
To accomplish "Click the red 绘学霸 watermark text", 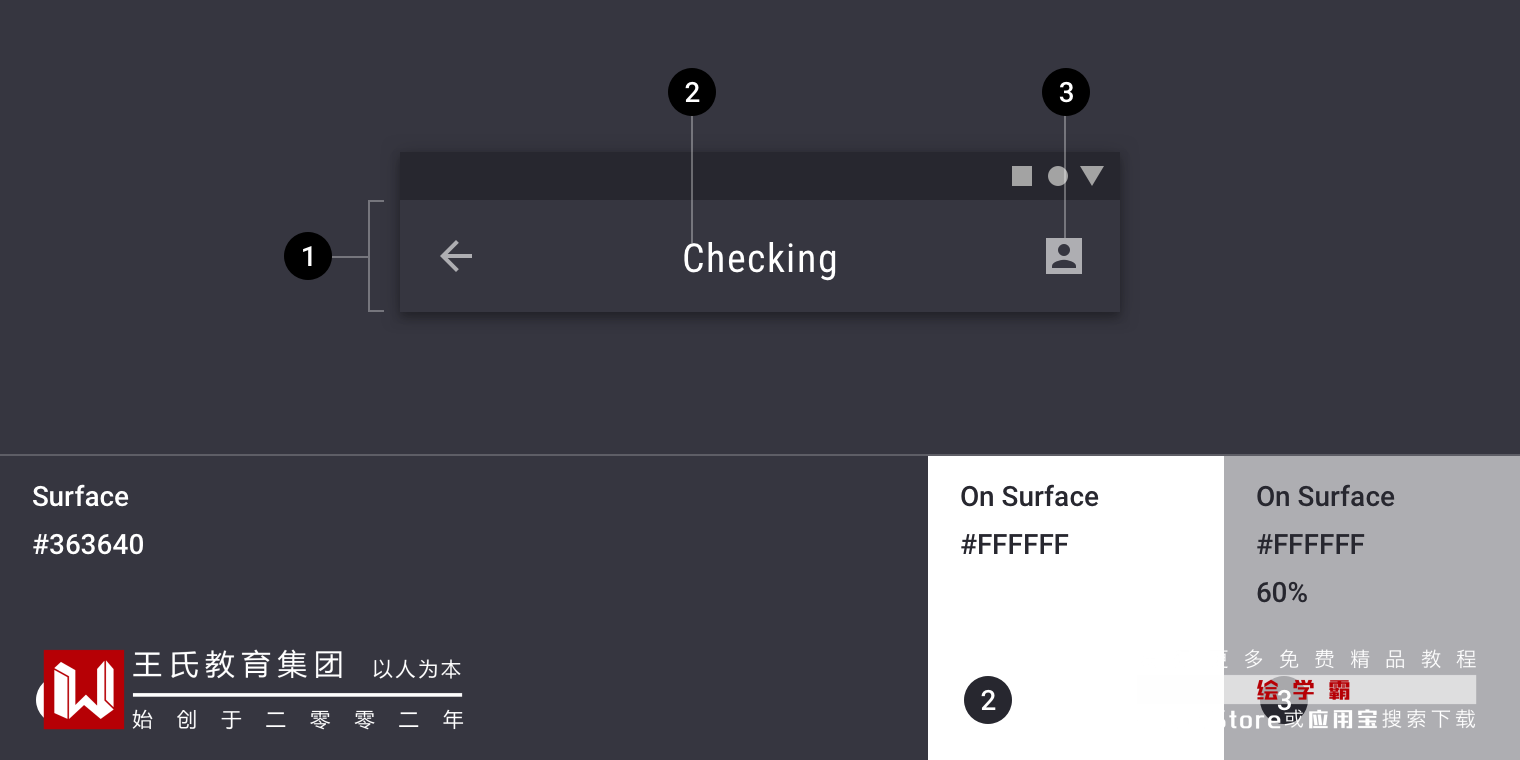I will (x=1304, y=690).
